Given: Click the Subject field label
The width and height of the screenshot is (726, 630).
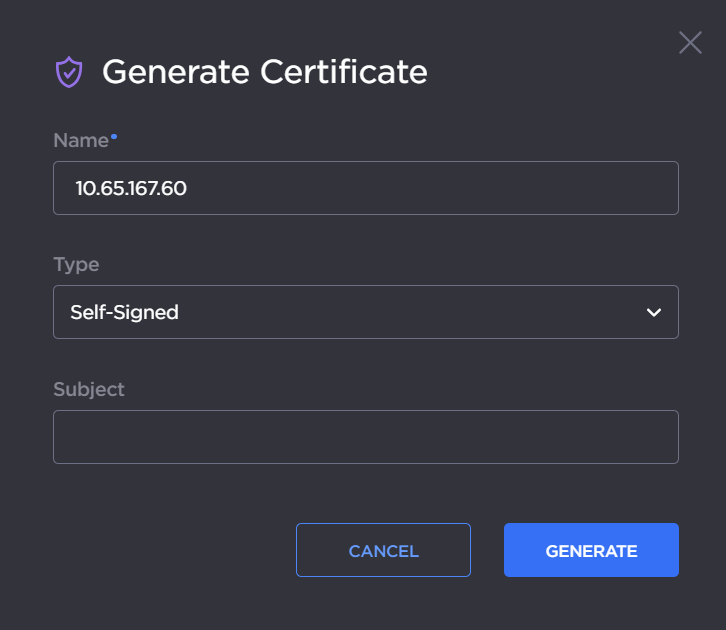Looking at the screenshot, I should click(89, 389).
